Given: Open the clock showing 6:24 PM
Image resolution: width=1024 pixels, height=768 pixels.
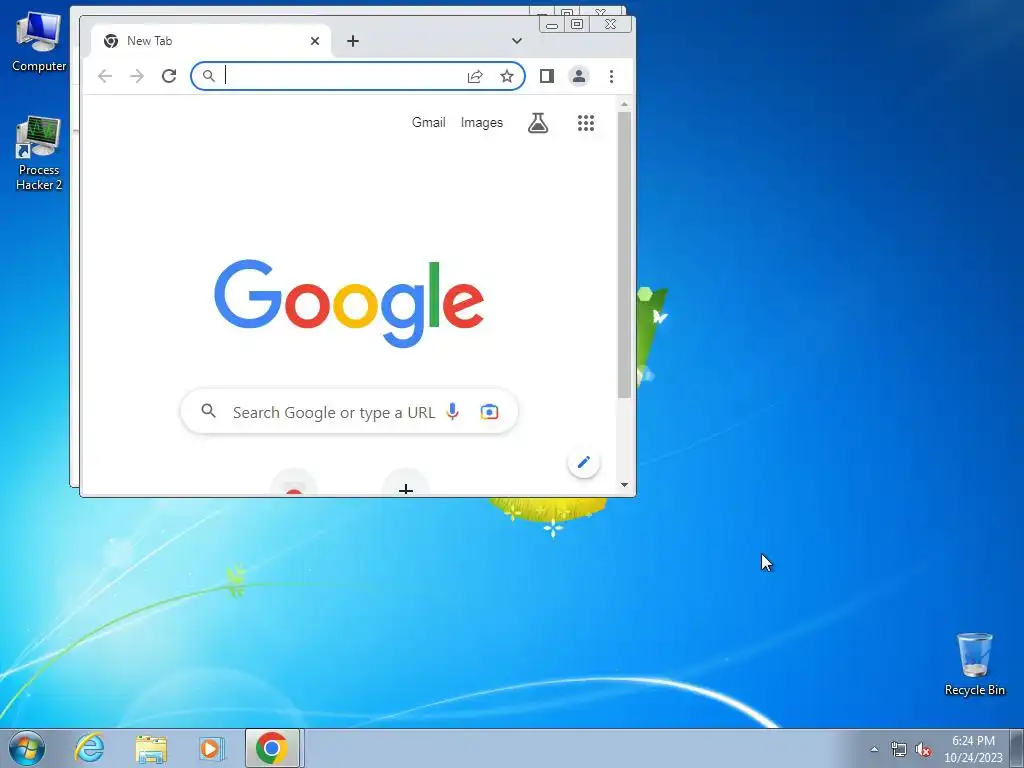Looking at the screenshot, I should (973, 749).
